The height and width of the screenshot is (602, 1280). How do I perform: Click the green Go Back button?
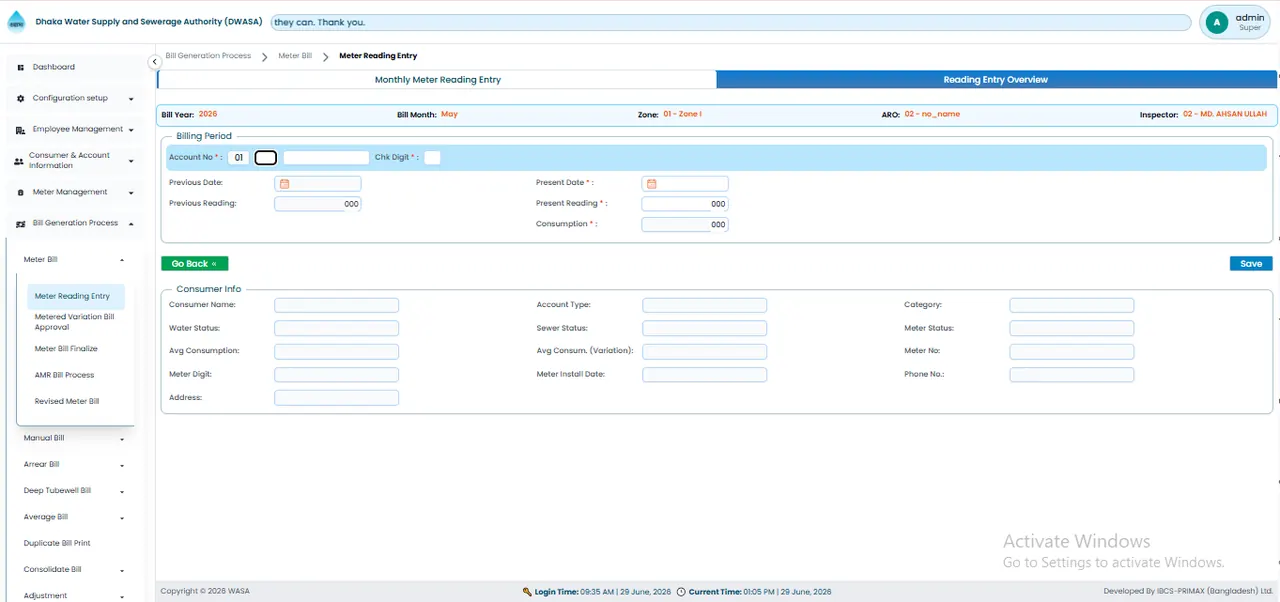click(195, 264)
